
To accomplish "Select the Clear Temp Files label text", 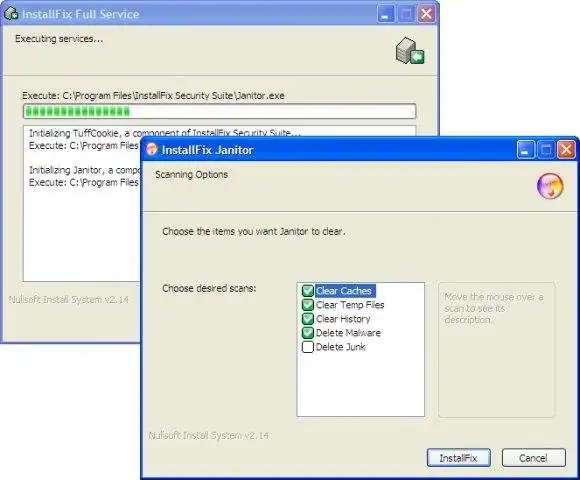I will pyautogui.click(x=350, y=305).
